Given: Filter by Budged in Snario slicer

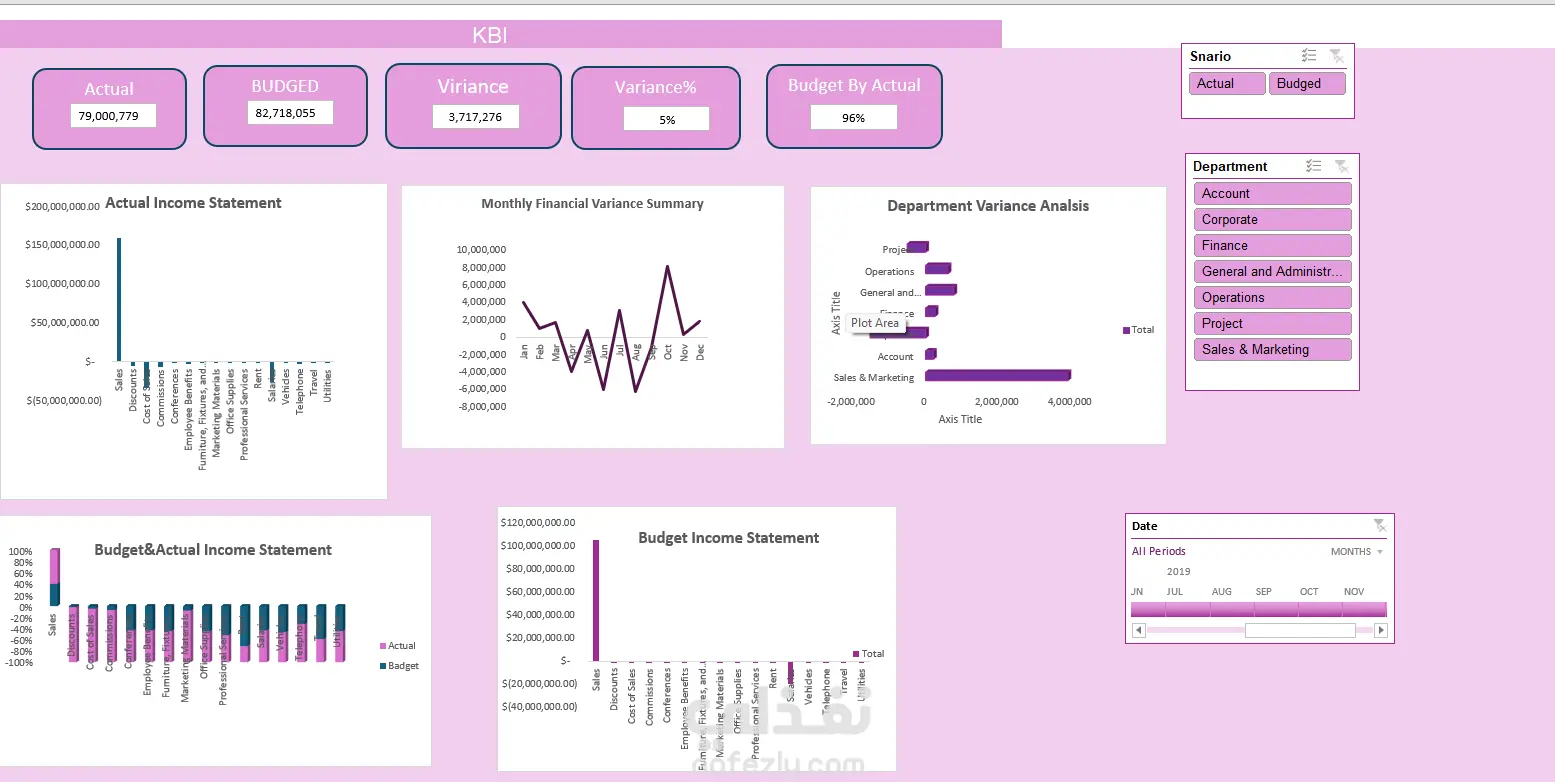Looking at the screenshot, I should point(1307,84).
